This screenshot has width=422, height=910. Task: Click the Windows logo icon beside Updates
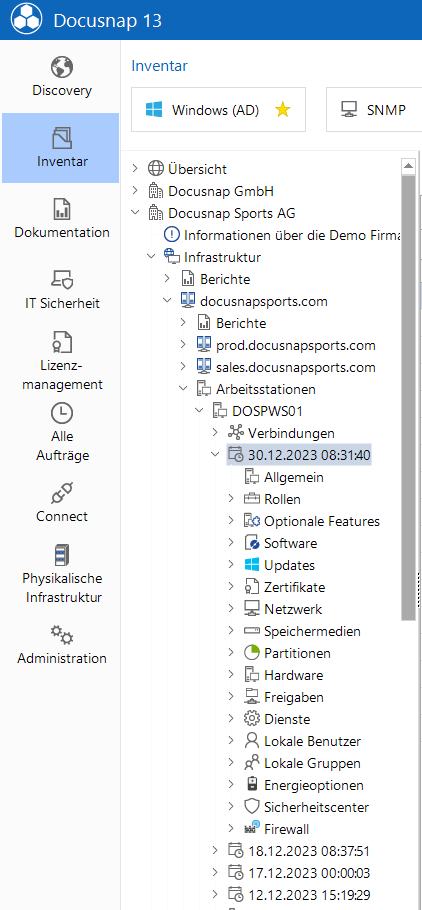(x=252, y=565)
